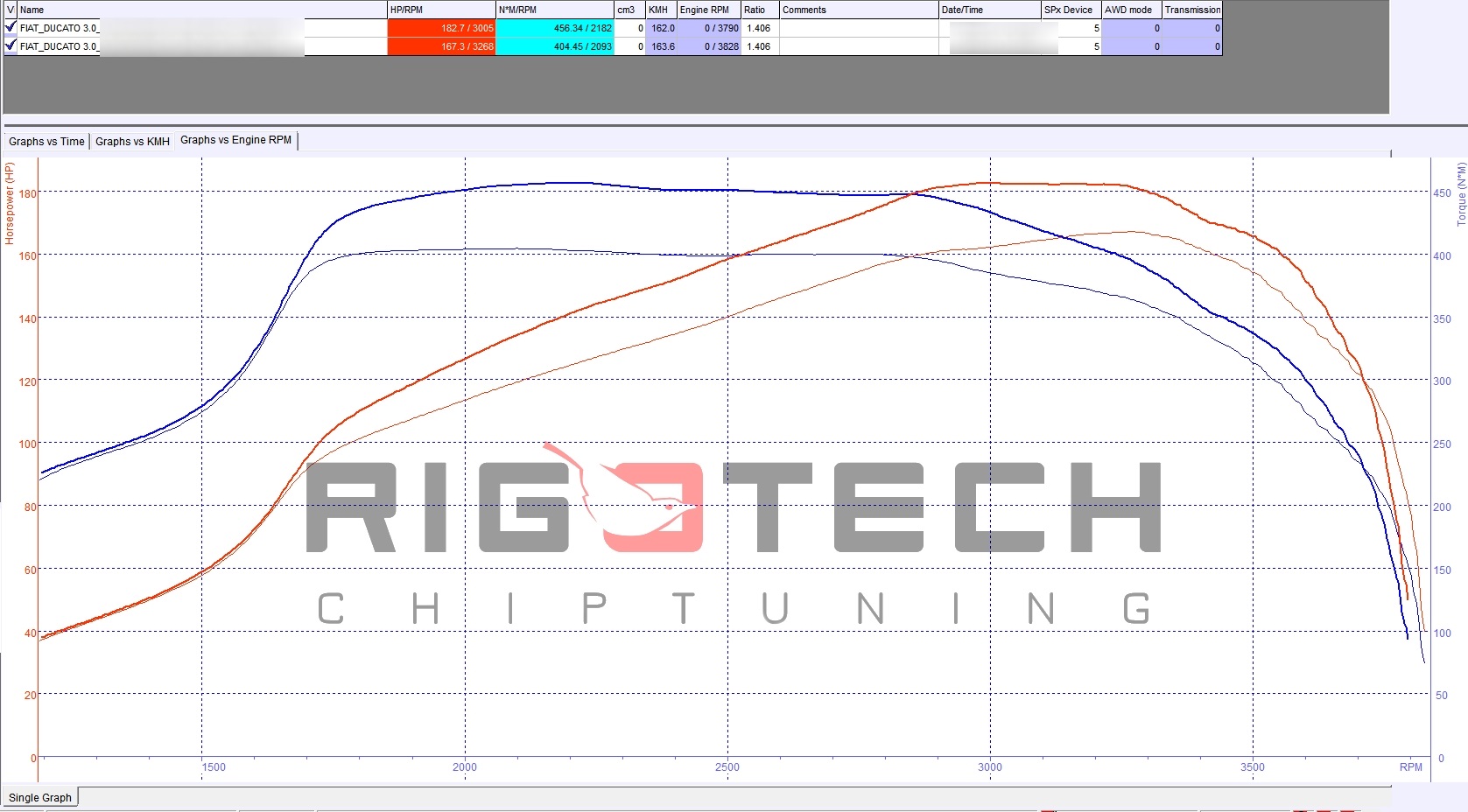Click the Ratio column header
The image size is (1468, 812).
tap(760, 10)
